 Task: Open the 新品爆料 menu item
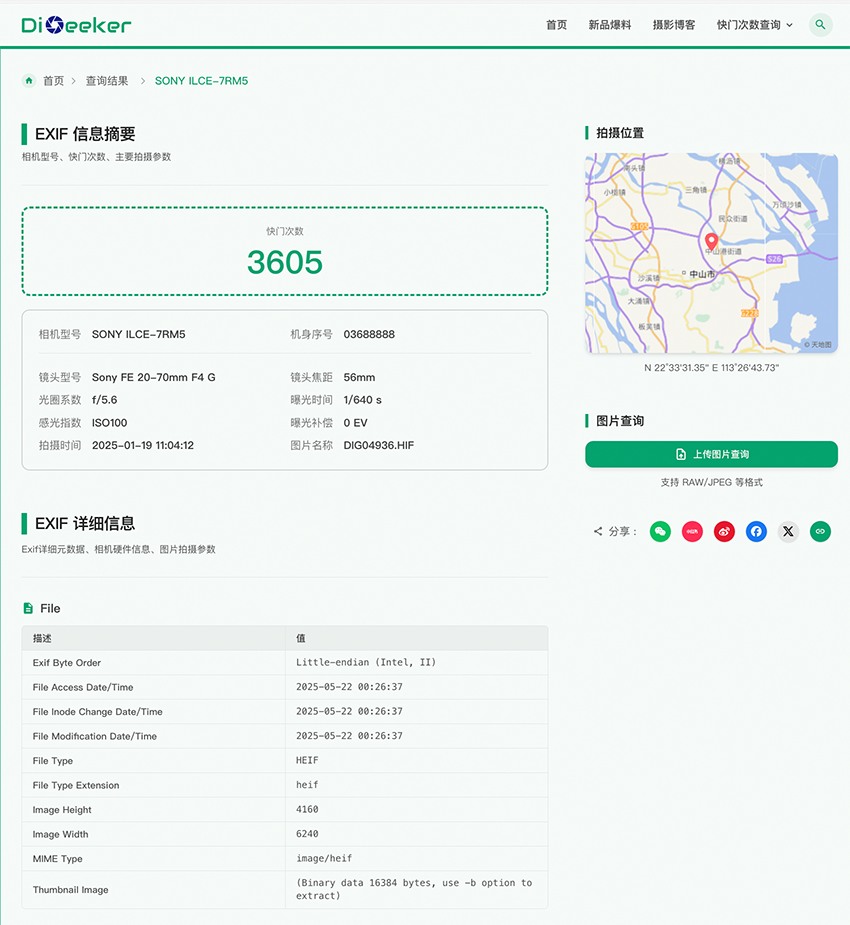pos(610,25)
